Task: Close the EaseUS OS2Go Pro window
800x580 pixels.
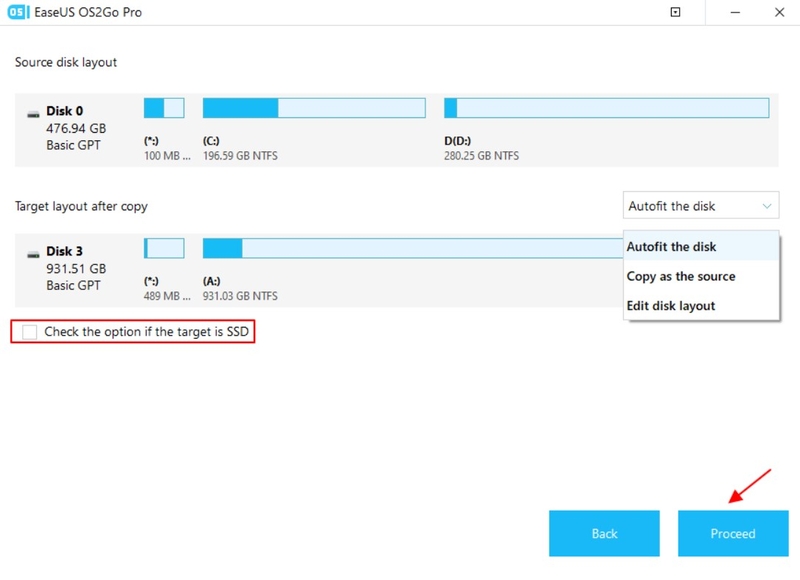Action: [x=779, y=12]
